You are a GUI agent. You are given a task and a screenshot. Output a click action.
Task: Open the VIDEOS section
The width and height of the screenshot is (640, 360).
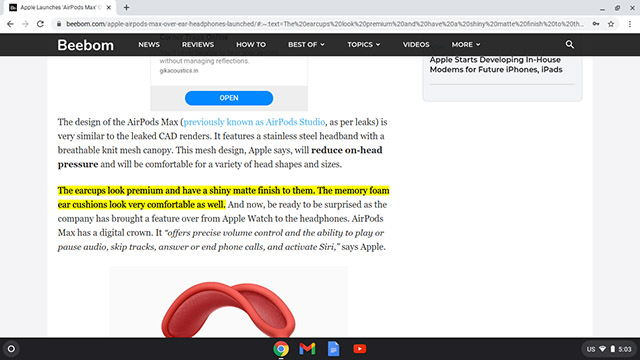click(x=416, y=44)
